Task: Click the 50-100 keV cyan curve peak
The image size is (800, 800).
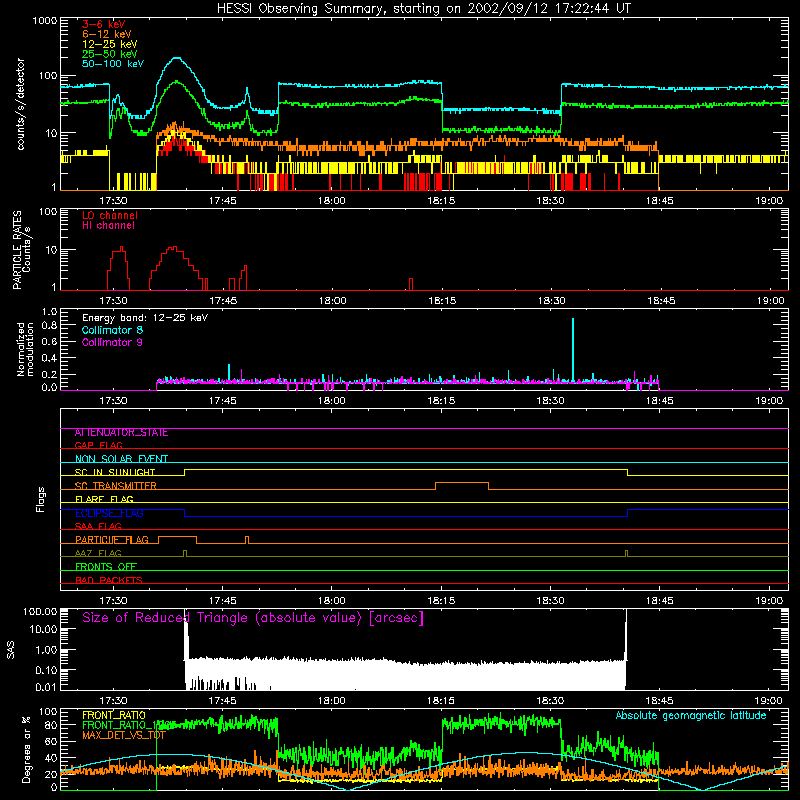Action: tap(177, 58)
